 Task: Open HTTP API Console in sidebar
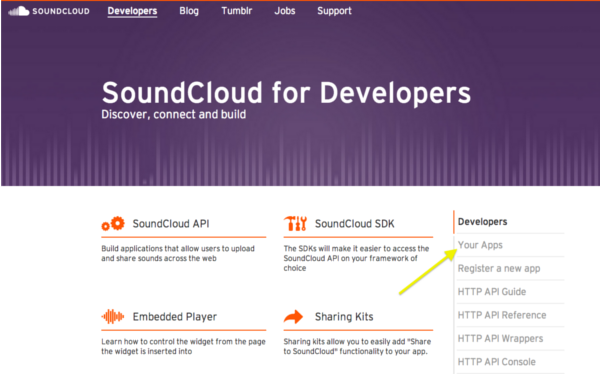coord(497,362)
